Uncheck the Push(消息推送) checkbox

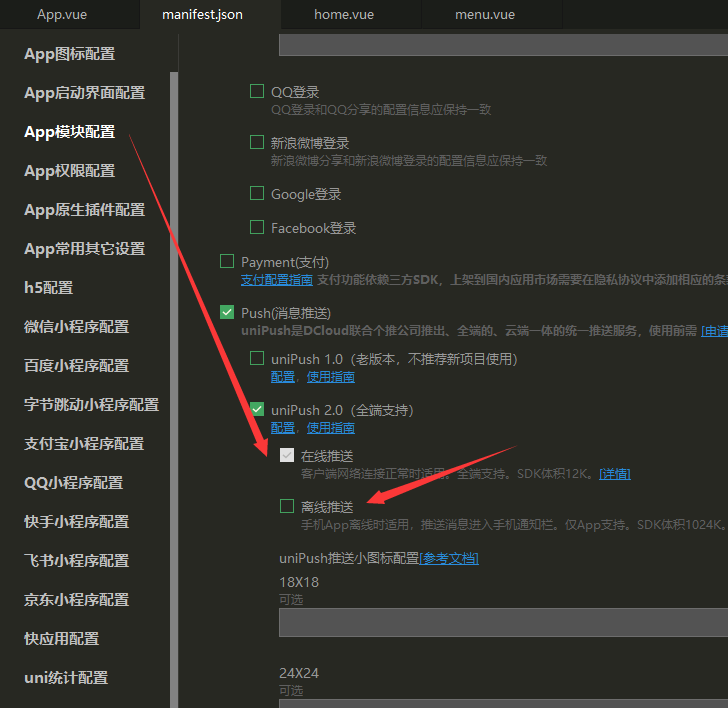point(227,313)
